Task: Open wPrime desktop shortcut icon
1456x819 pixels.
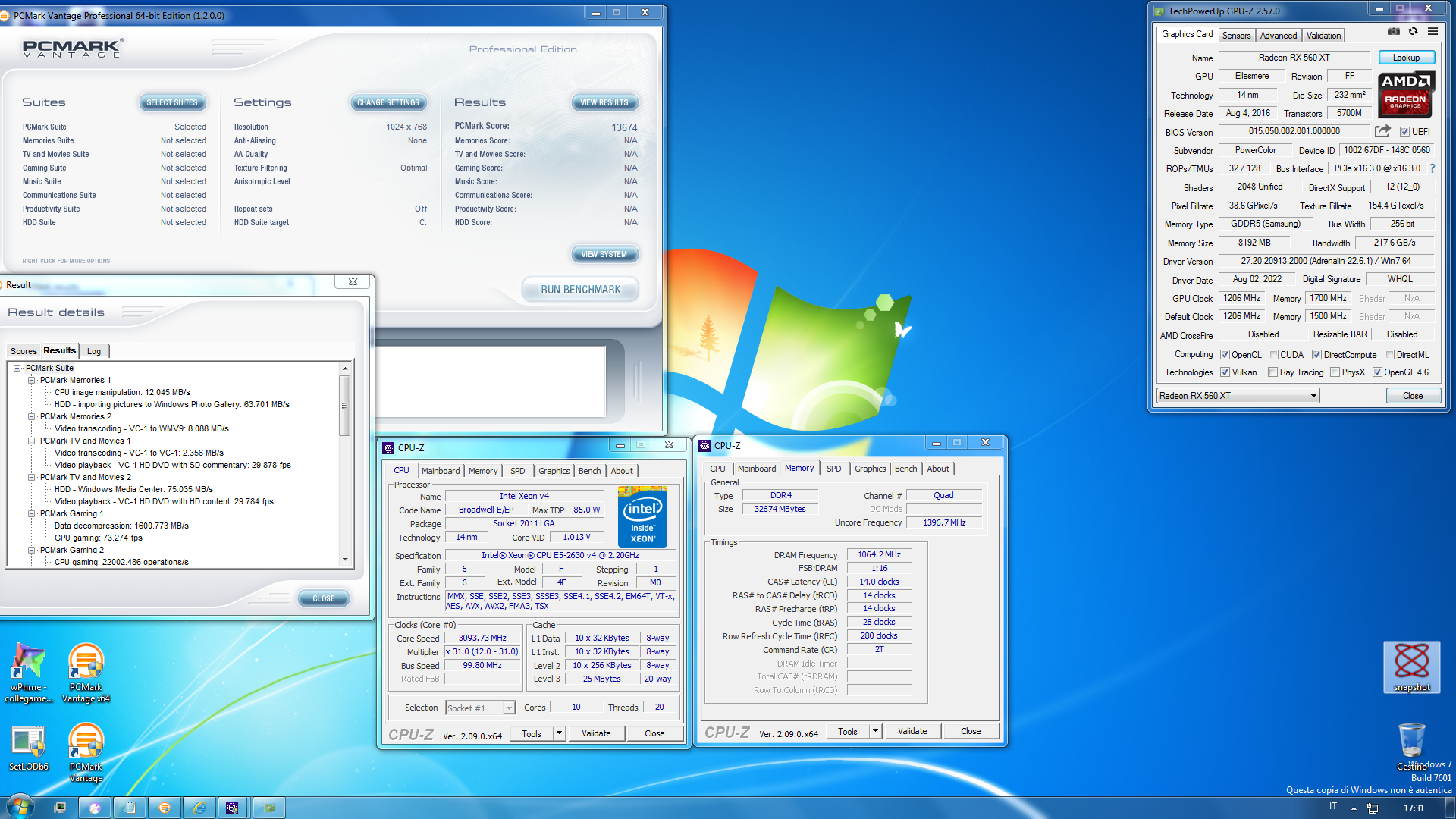Action: (x=28, y=673)
